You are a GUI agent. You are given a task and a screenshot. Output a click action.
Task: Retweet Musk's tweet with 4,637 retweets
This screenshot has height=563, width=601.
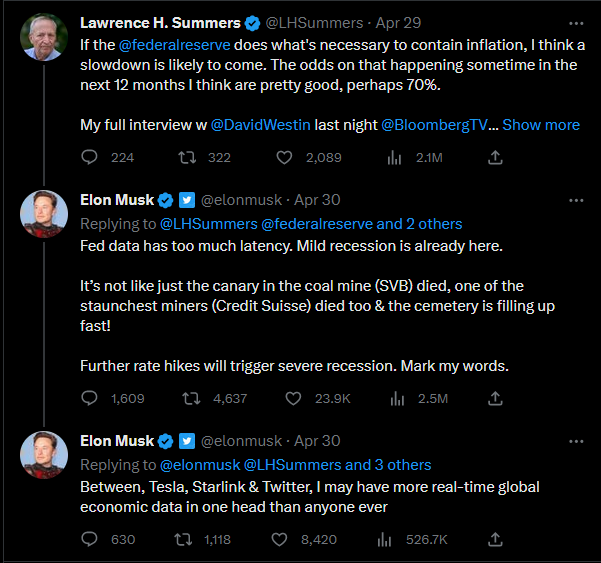point(186,398)
